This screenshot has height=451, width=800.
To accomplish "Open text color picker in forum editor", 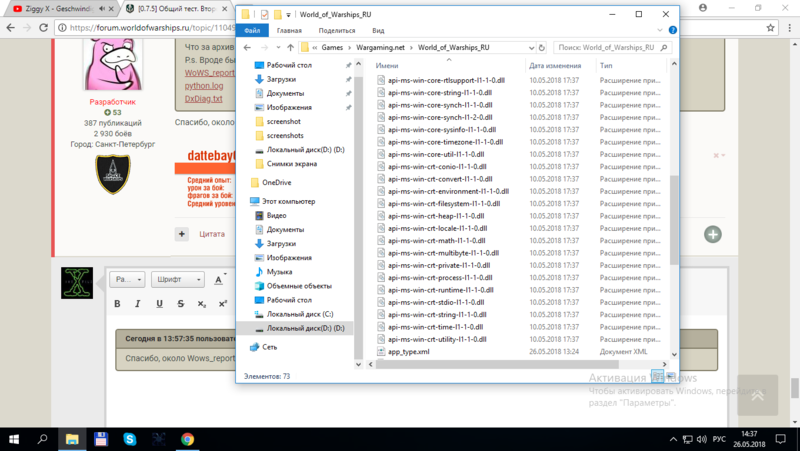I will point(220,279).
